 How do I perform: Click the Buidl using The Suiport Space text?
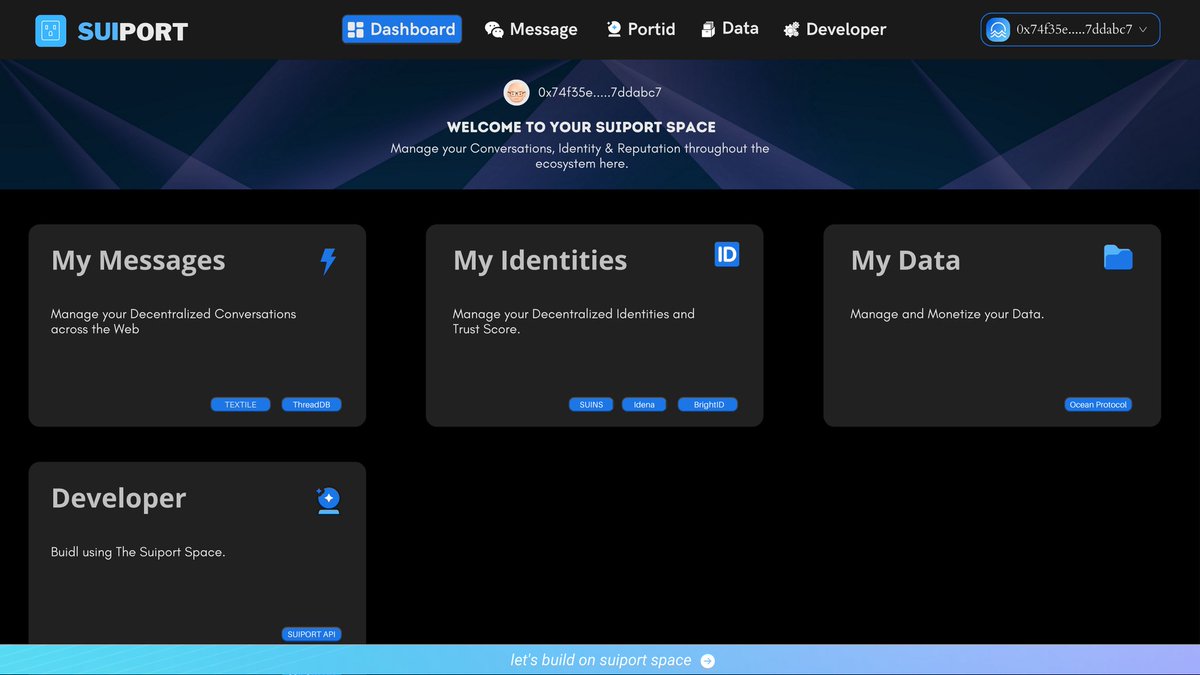click(138, 552)
